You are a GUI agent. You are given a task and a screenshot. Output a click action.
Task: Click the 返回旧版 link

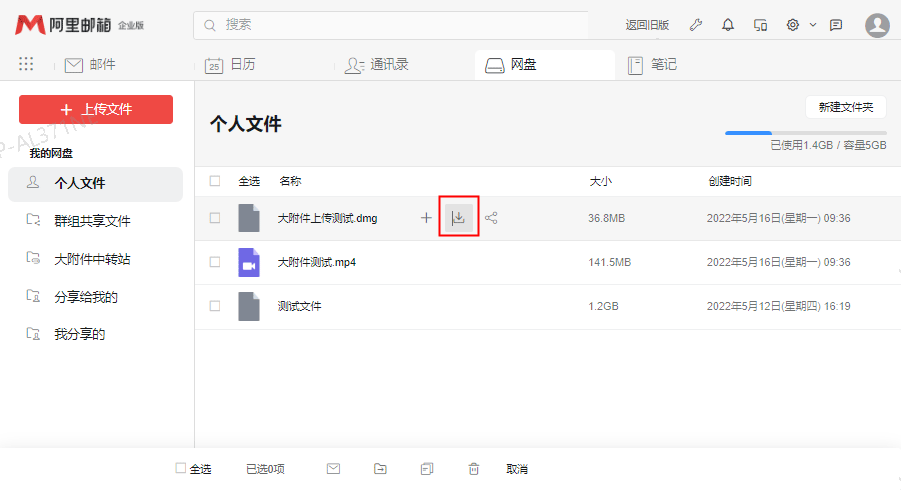(x=647, y=25)
